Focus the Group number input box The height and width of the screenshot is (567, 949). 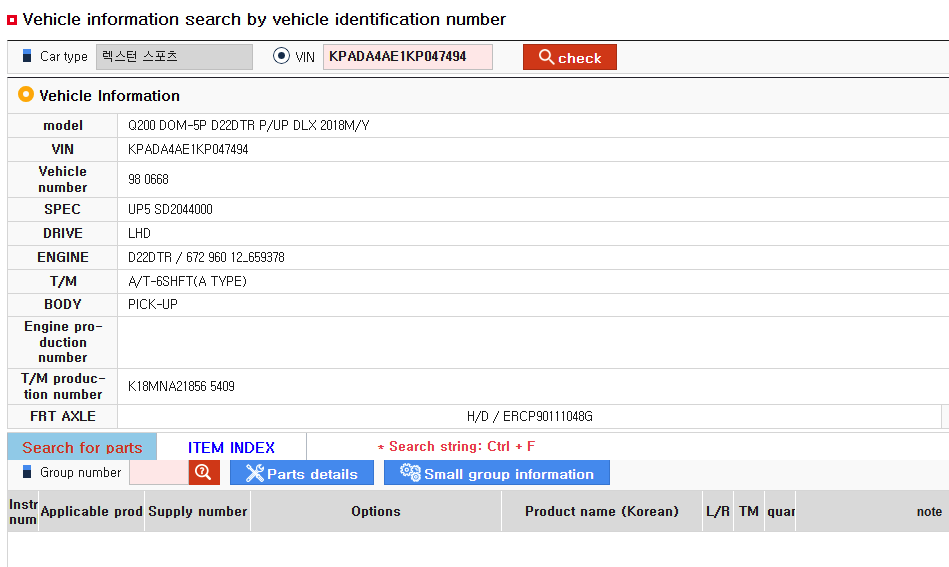(159, 473)
